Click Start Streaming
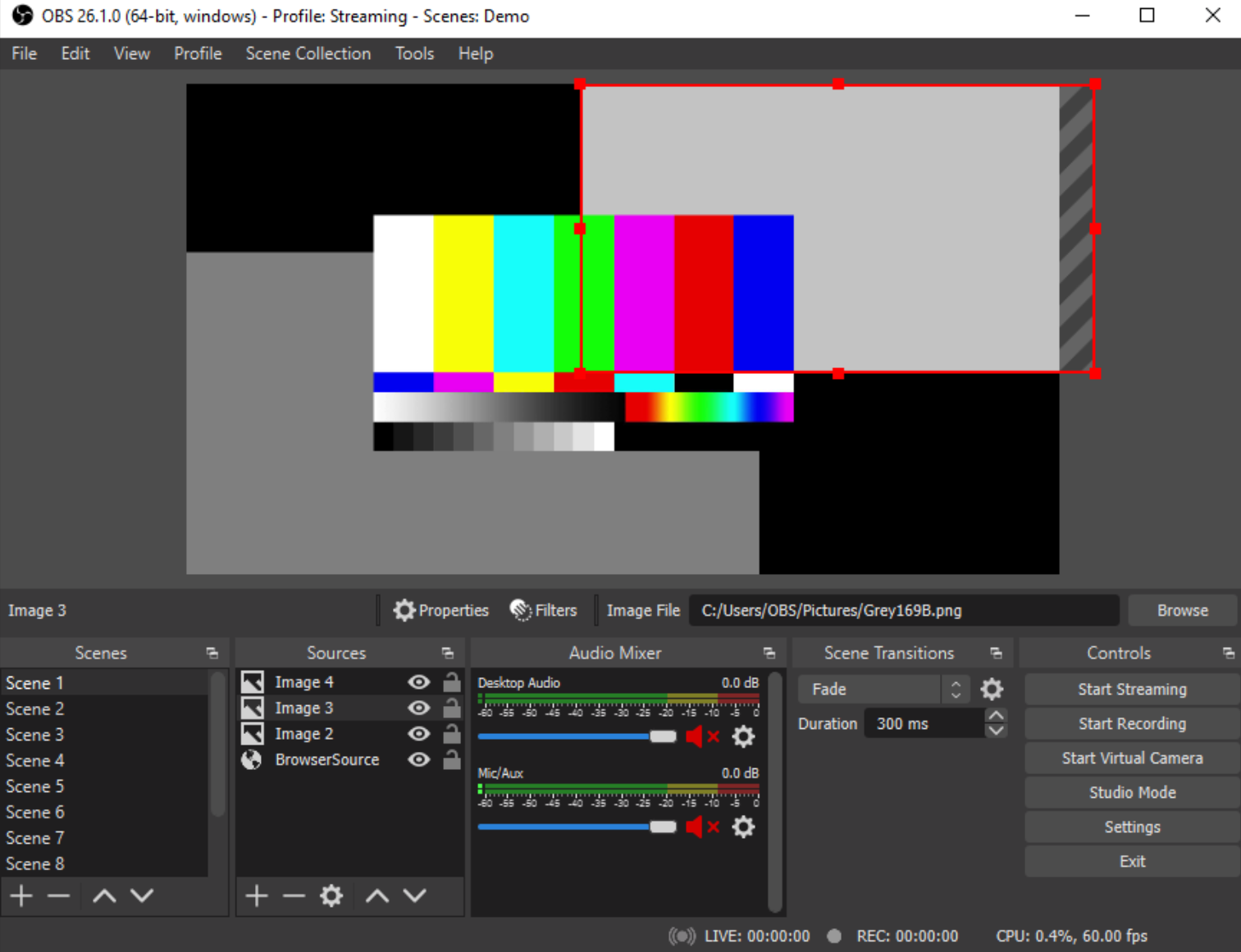1241x952 pixels. point(1131,689)
